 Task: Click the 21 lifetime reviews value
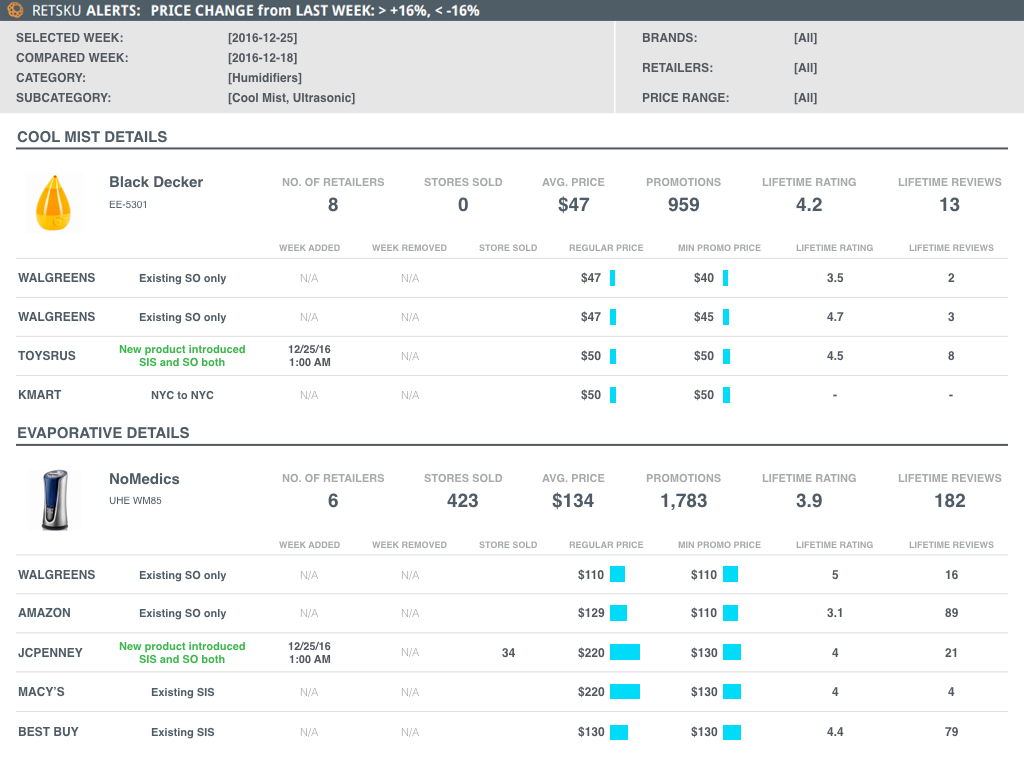coord(952,653)
